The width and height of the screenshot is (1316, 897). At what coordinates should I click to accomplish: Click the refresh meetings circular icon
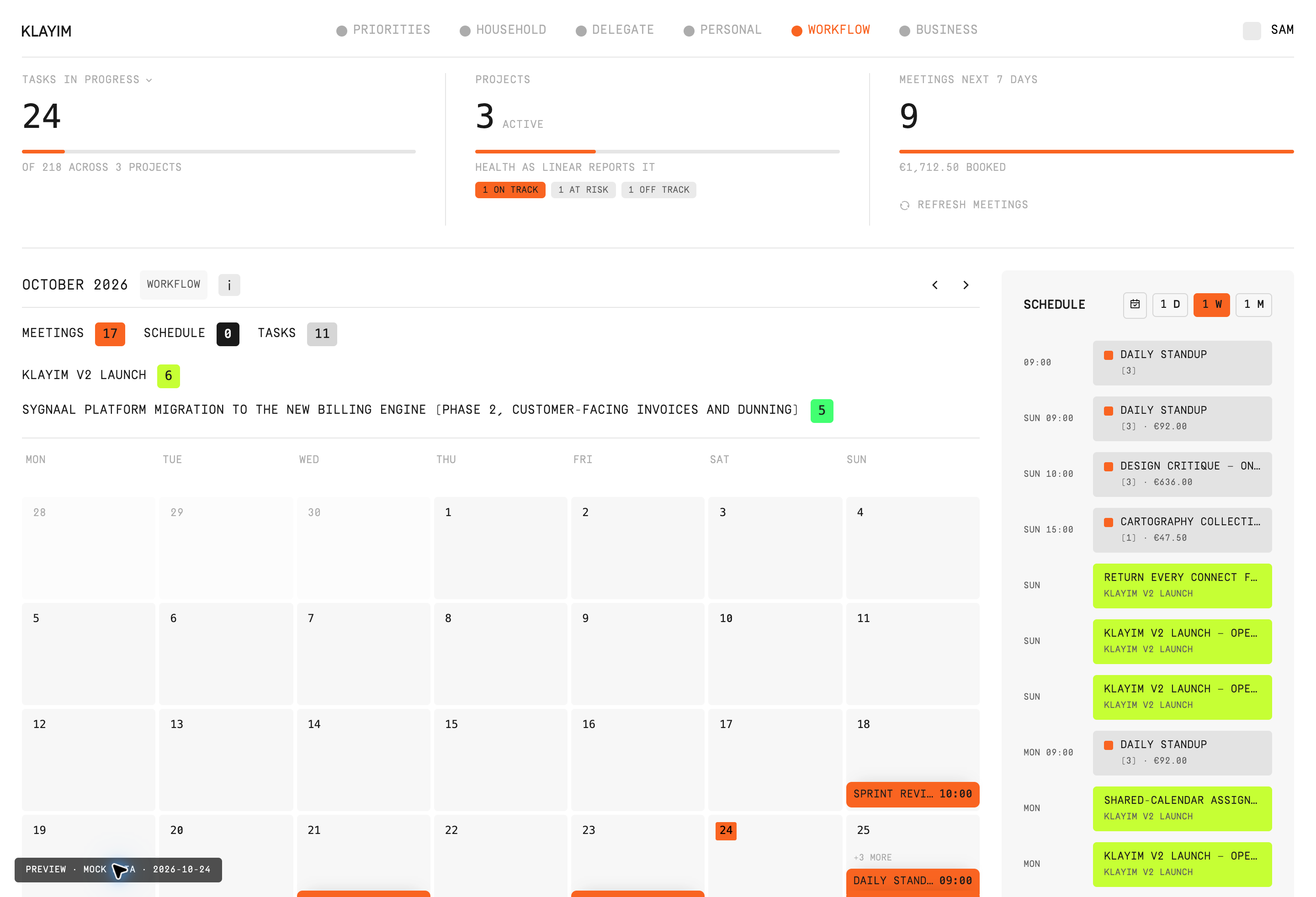point(904,205)
